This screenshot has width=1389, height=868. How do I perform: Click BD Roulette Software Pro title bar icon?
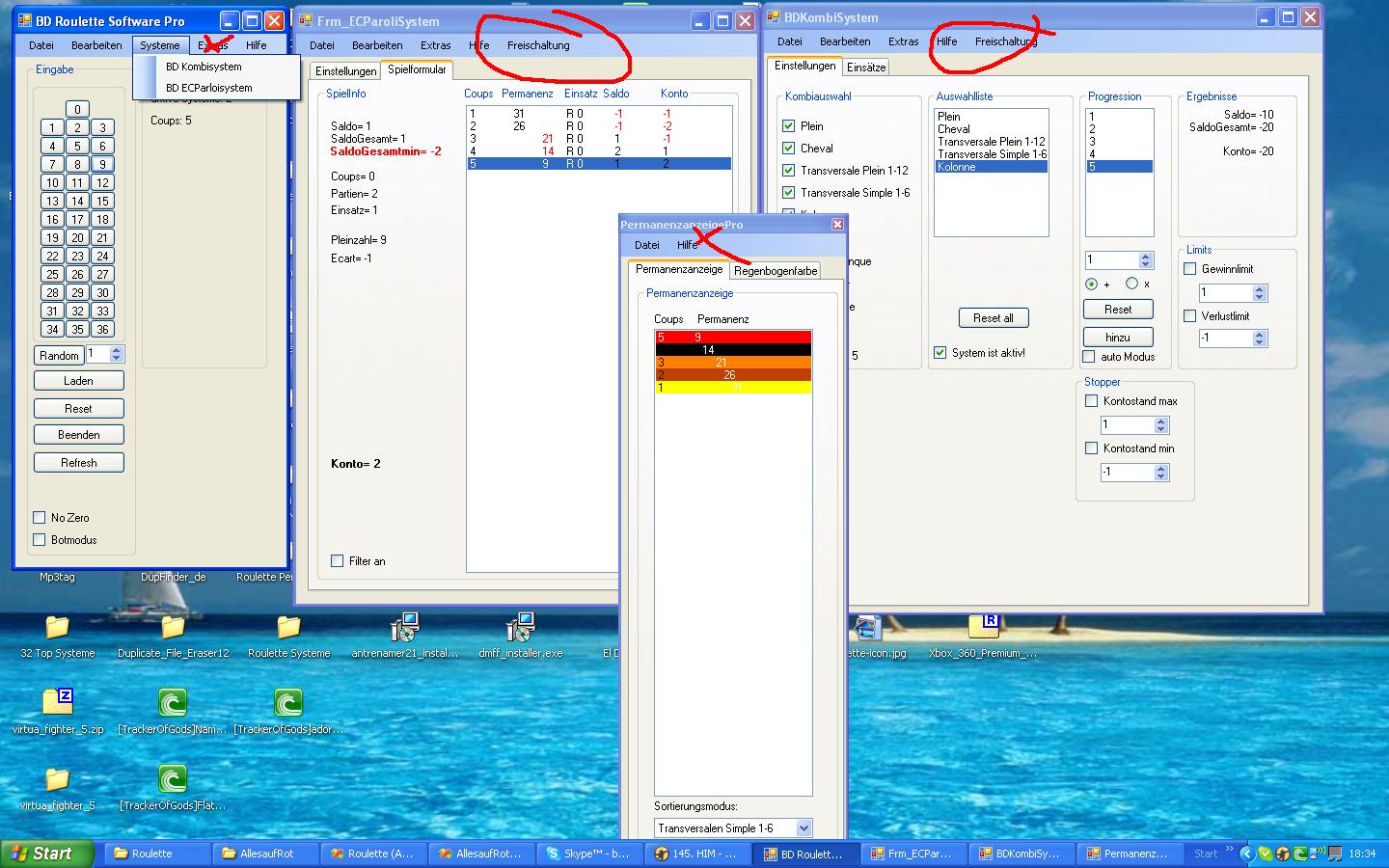click(x=25, y=21)
